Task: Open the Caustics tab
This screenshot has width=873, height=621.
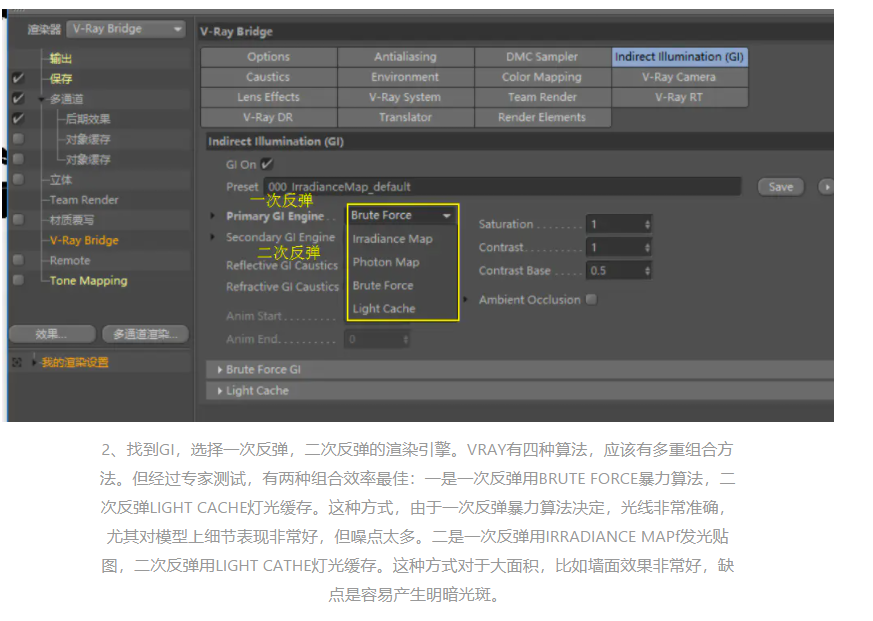Action: pyautogui.click(x=269, y=77)
